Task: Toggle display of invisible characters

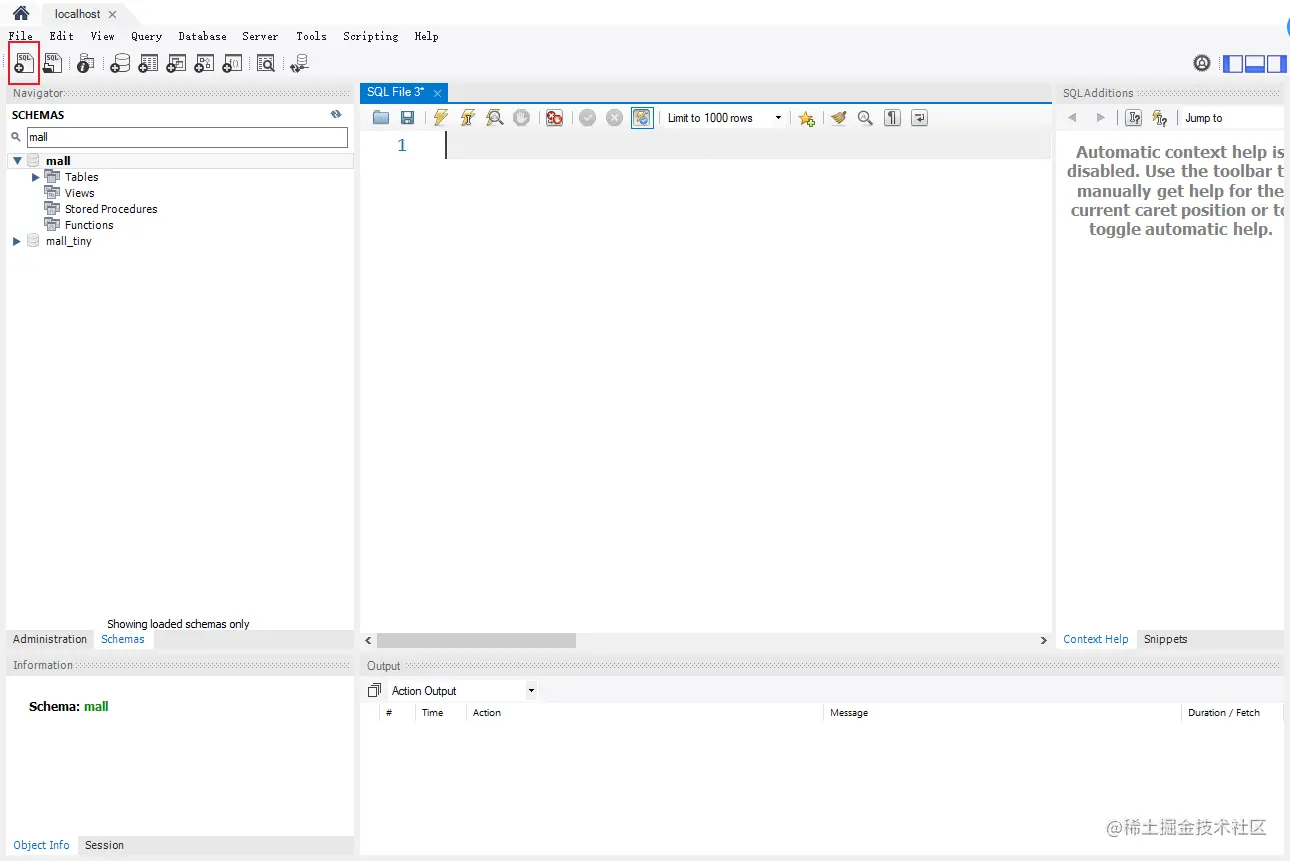Action: click(x=893, y=118)
